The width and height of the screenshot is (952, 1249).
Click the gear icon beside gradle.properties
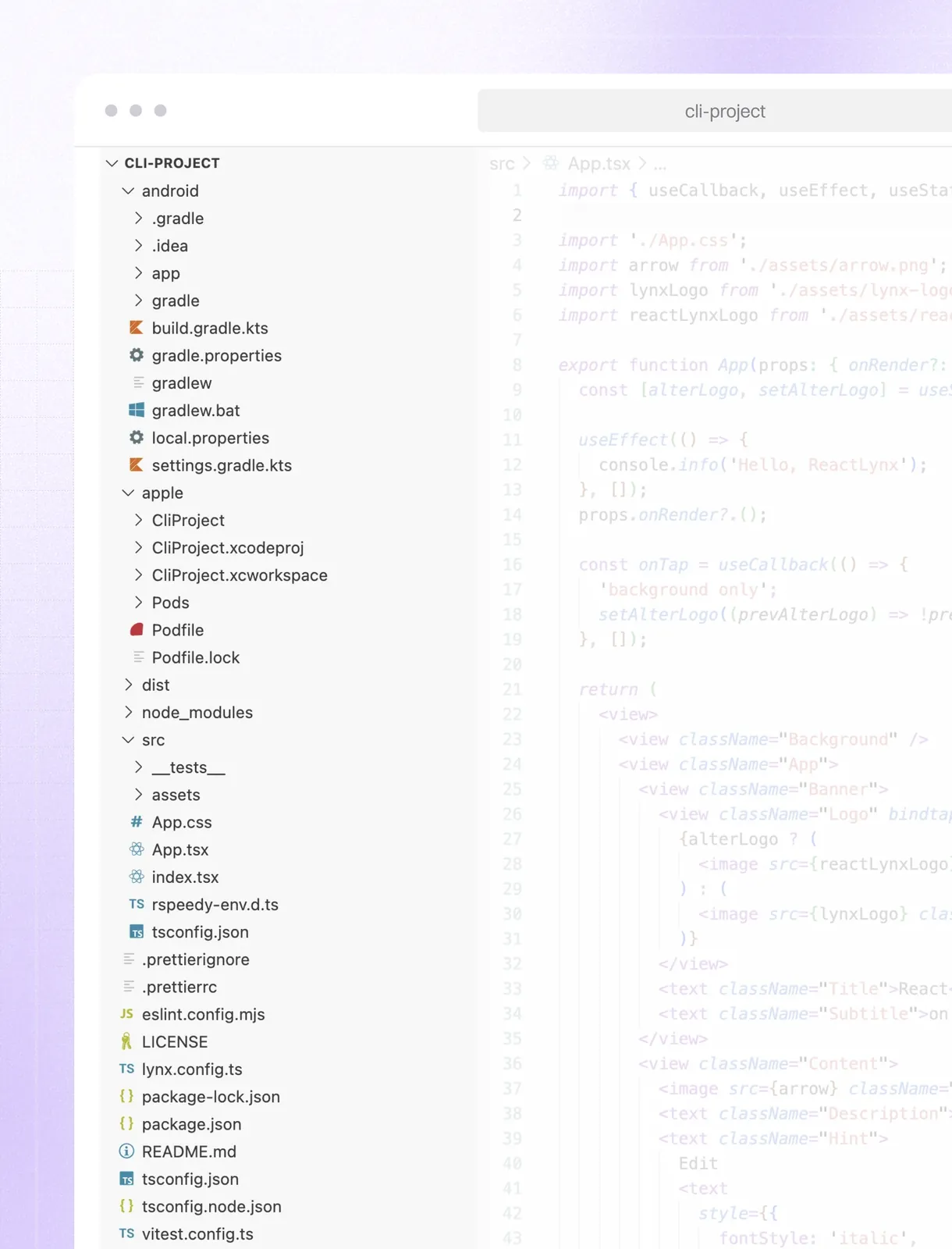[x=137, y=355]
